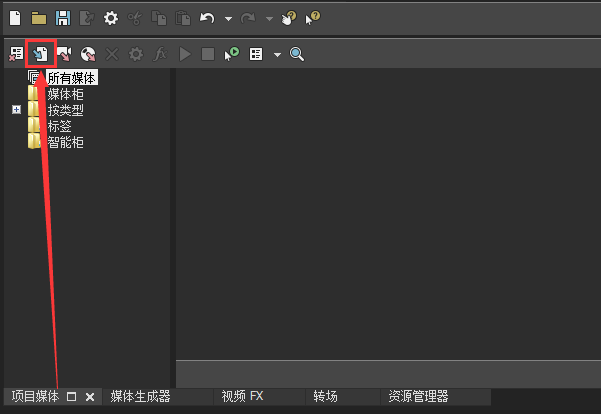
Task: Click remove all unused media icon
Action: point(17,54)
